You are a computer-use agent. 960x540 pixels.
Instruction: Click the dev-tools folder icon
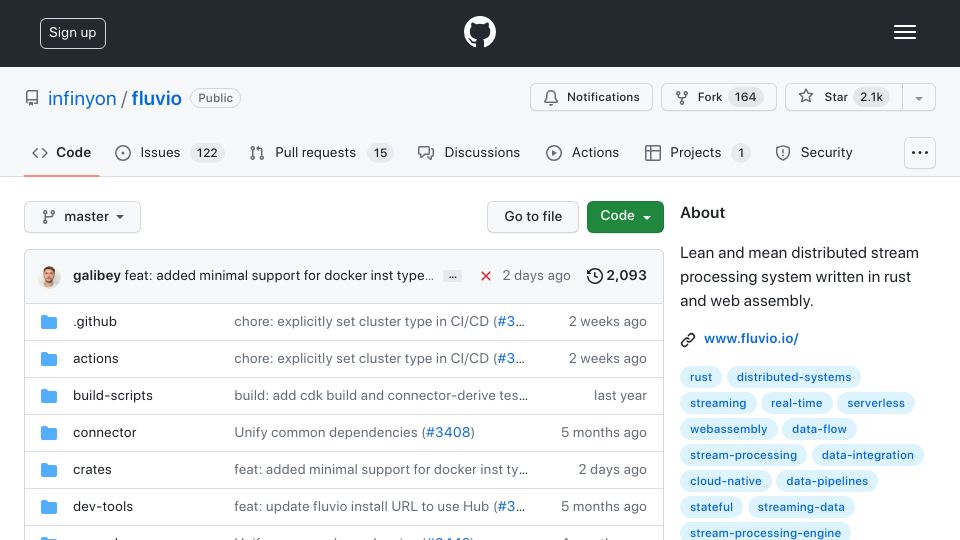(x=49, y=507)
